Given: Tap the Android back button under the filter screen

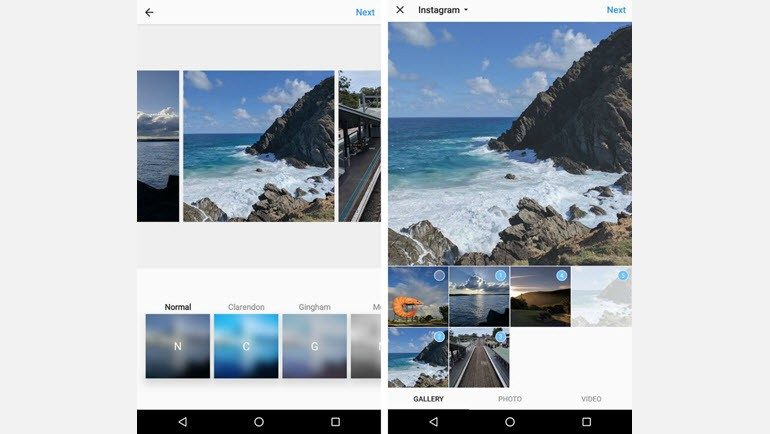Looking at the screenshot, I should [183, 422].
